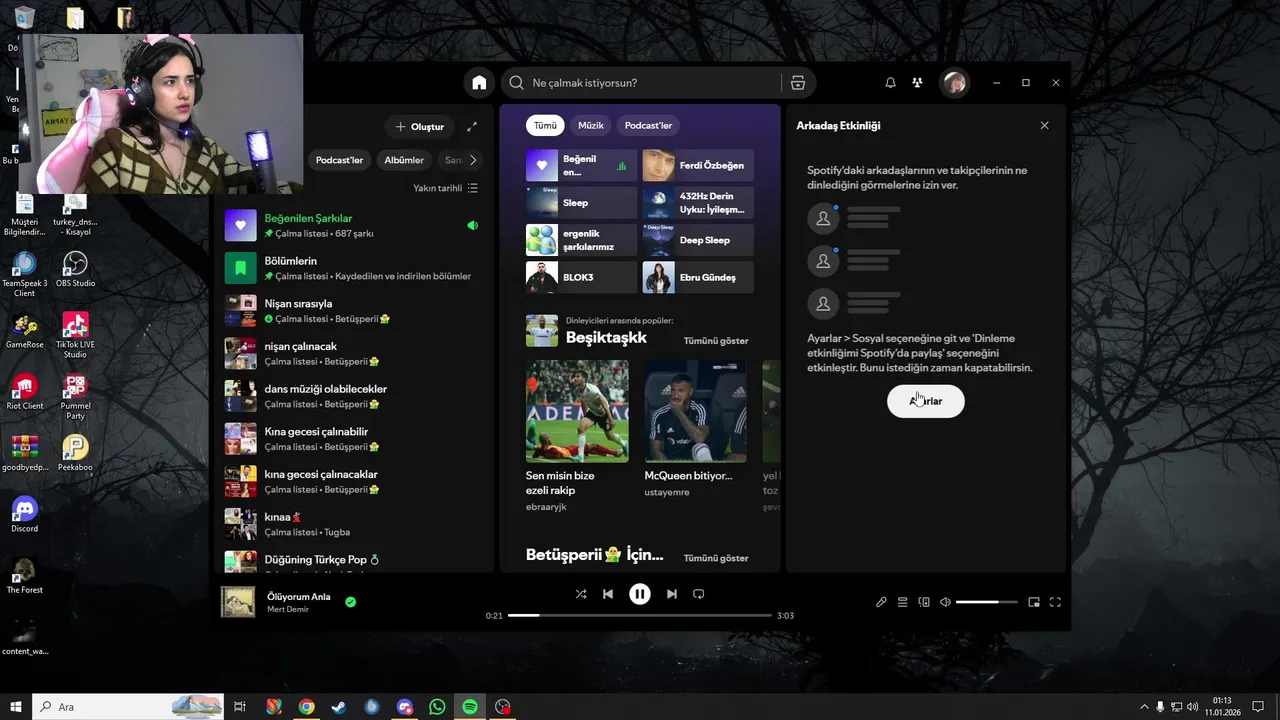Open Beğenilen shortcut tile
Image resolution: width=1280 pixels, height=720 pixels.
pos(581,165)
